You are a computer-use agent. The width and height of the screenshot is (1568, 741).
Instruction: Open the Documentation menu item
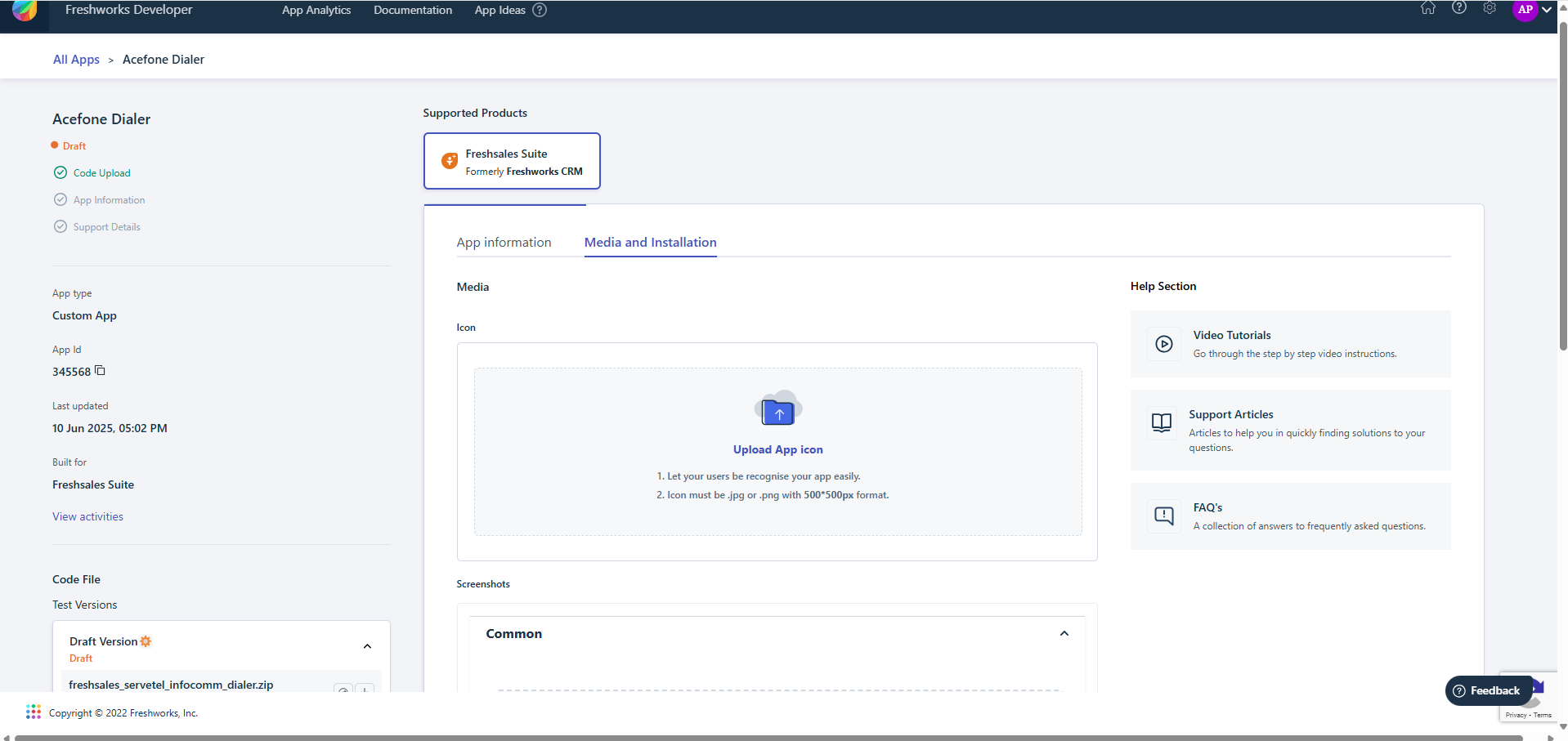click(413, 10)
